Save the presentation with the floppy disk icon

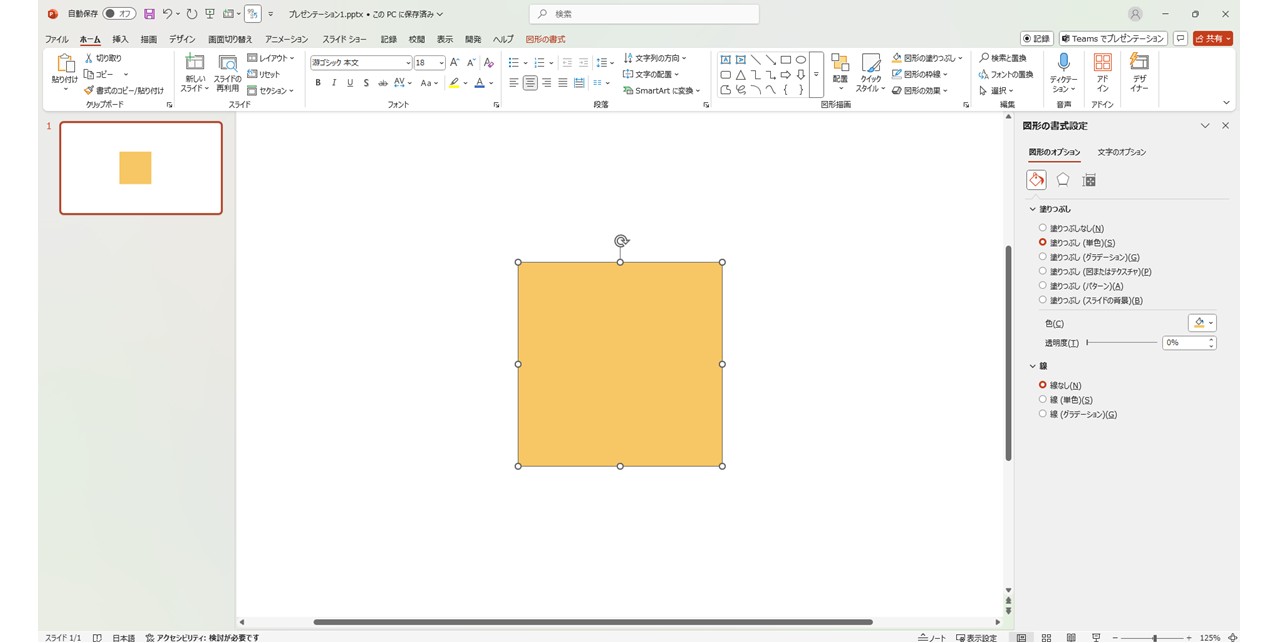pos(149,14)
